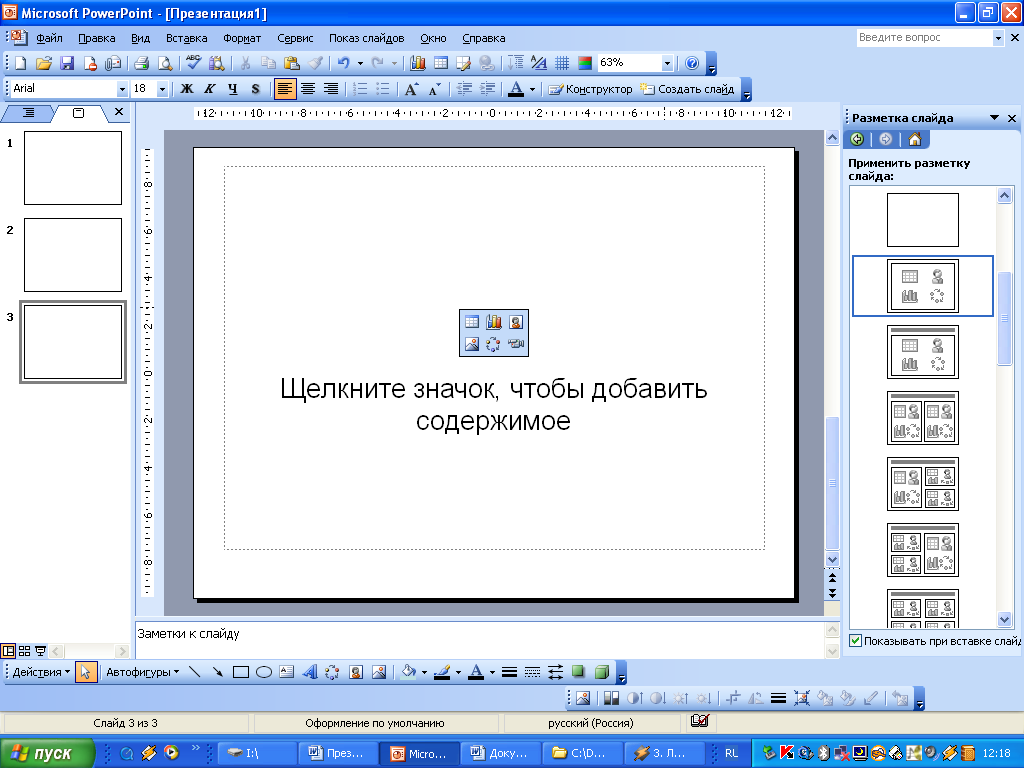Image resolution: width=1024 pixels, height=768 pixels.
Task: Click the table icon in the slide placeholder
Action: pyautogui.click(x=472, y=322)
